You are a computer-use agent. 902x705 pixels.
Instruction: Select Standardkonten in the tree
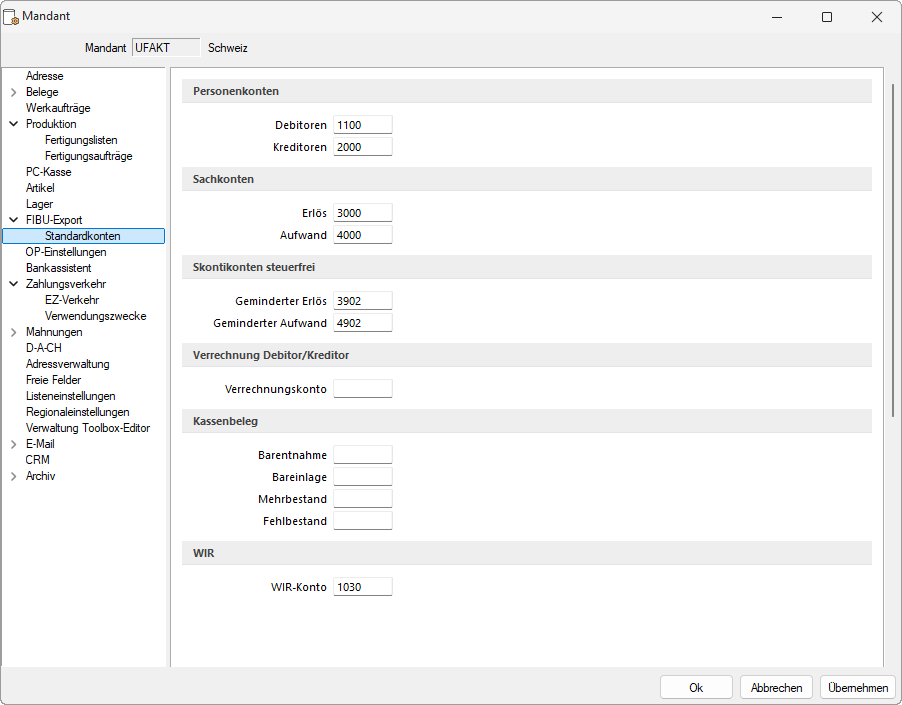click(83, 236)
